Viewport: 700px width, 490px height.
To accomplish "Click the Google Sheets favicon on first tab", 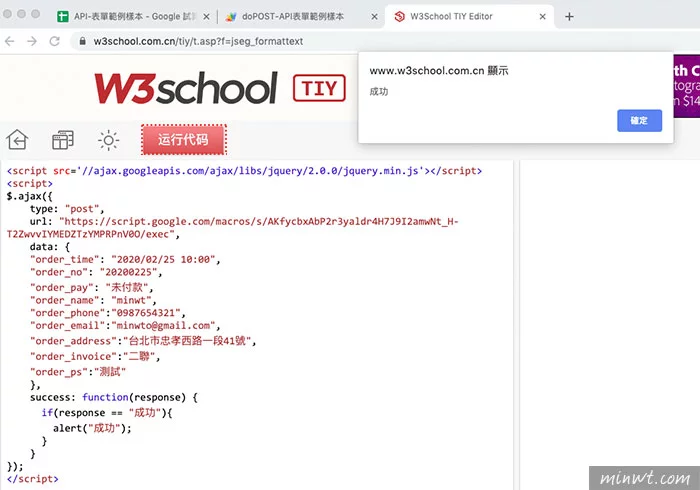I will [x=62, y=17].
